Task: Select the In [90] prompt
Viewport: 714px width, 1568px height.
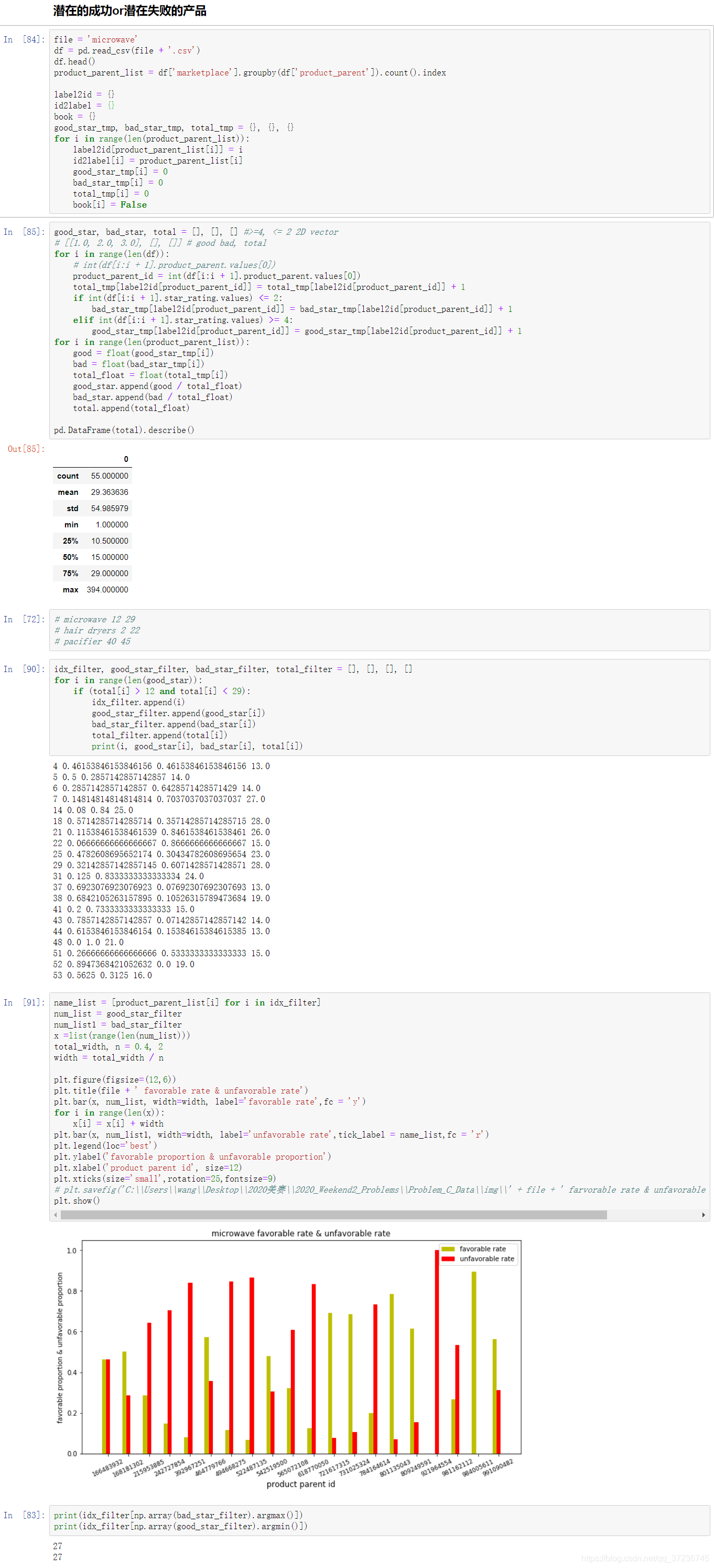Action: tap(24, 669)
